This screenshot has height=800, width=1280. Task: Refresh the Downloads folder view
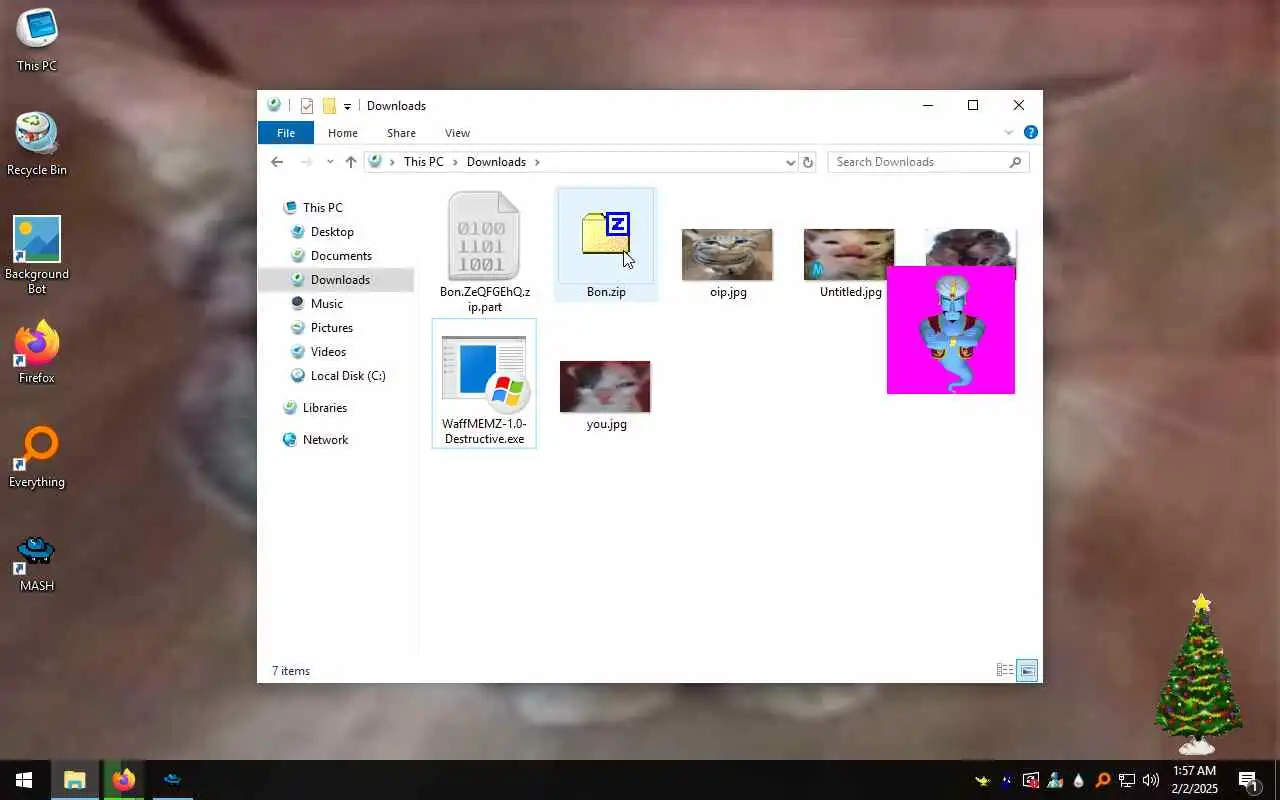pos(808,162)
